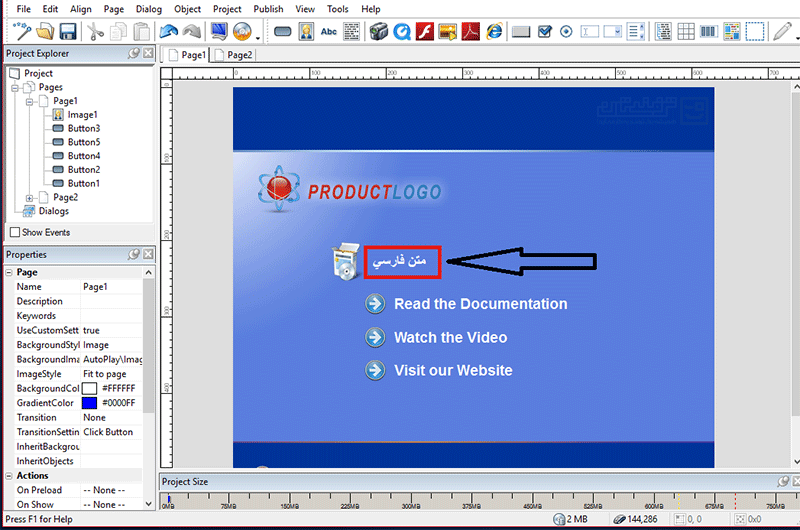Switch to the Page2 tab
The width and height of the screenshot is (800, 530).
(x=239, y=56)
